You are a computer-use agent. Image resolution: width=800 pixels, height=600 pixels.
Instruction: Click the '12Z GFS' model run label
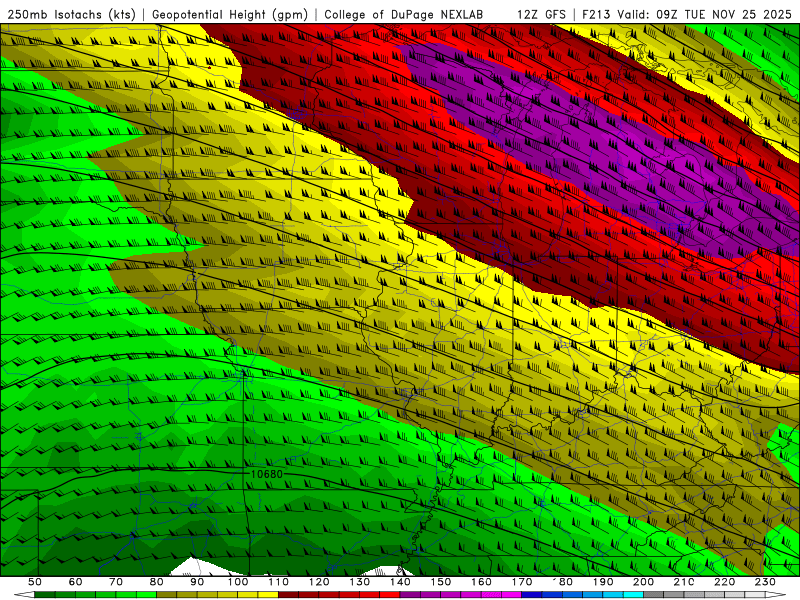[x=541, y=15]
